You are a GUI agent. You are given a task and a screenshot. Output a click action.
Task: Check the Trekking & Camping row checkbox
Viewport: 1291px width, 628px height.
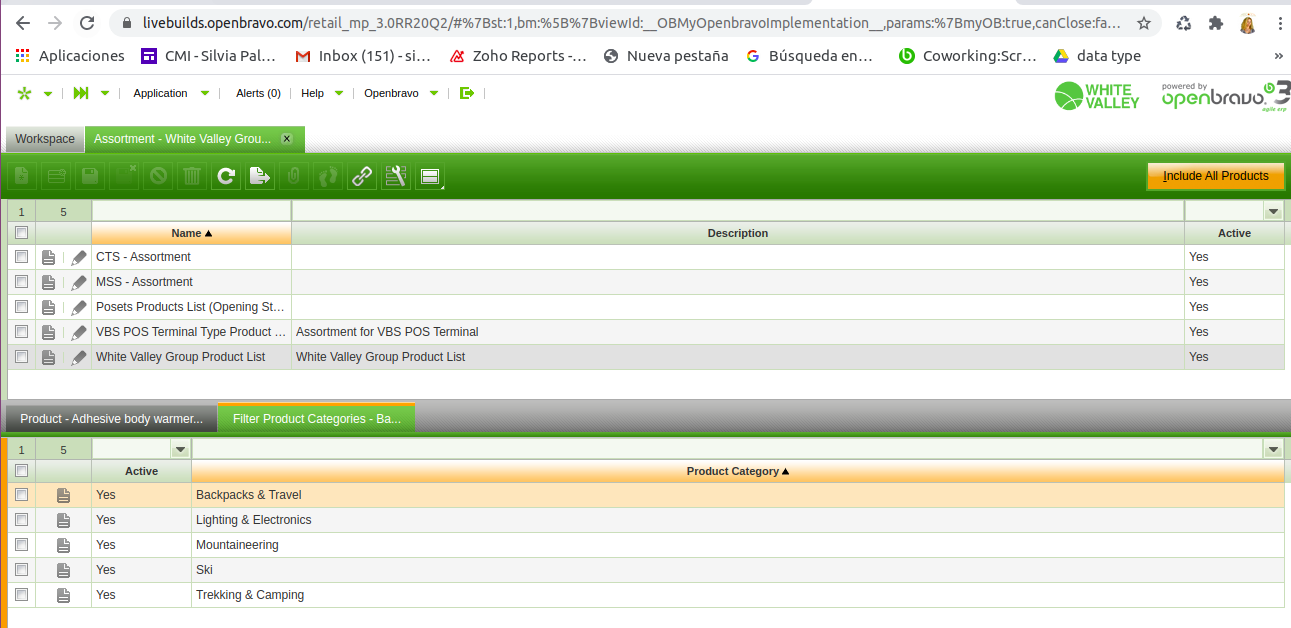(21, 595)
